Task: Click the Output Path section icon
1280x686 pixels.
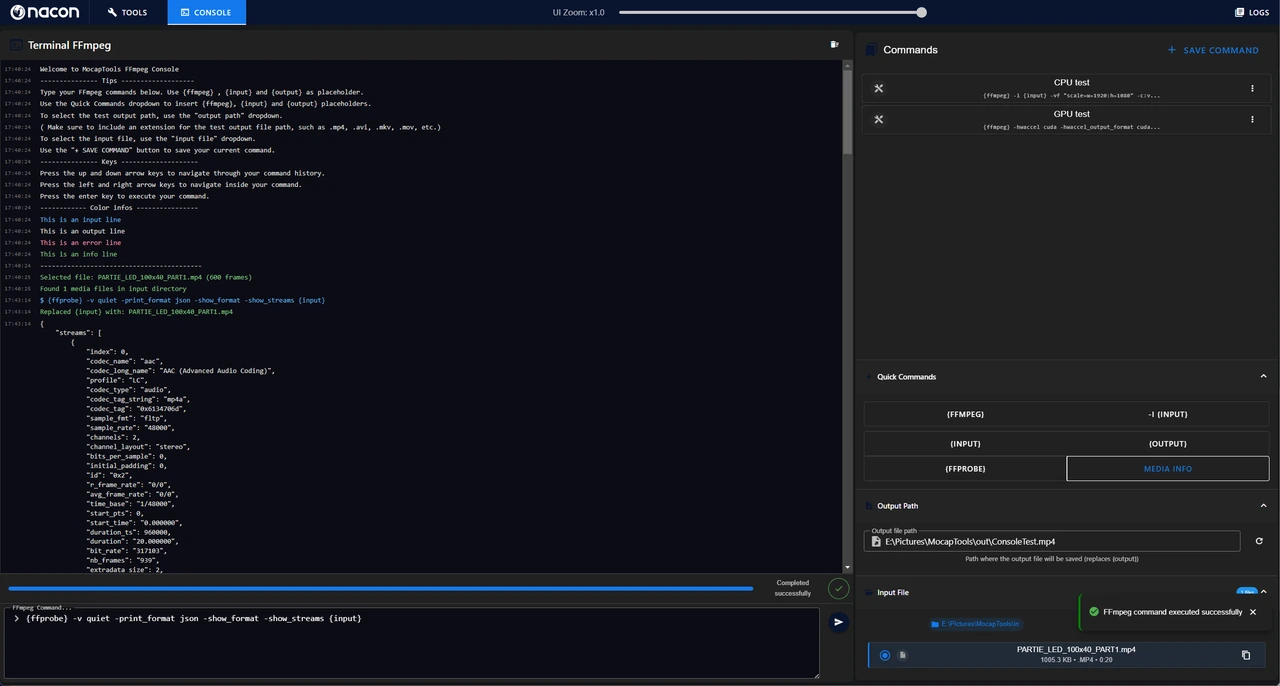Action: (869, 506)
